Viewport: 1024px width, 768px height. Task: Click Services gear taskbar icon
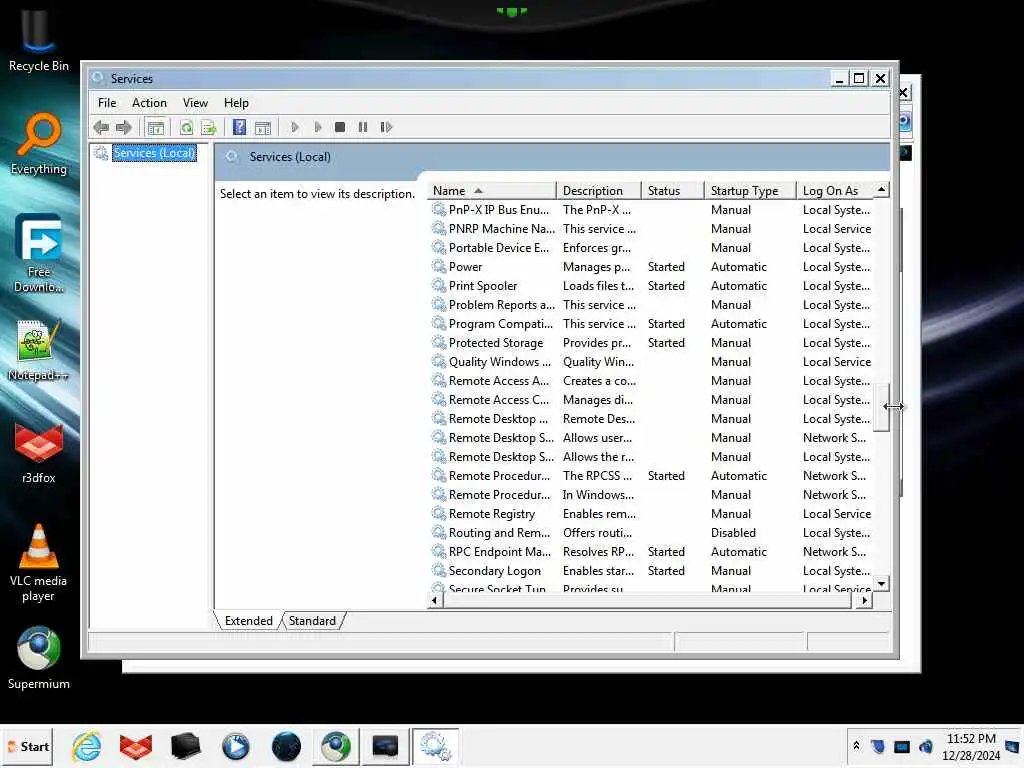click(436, 746)
